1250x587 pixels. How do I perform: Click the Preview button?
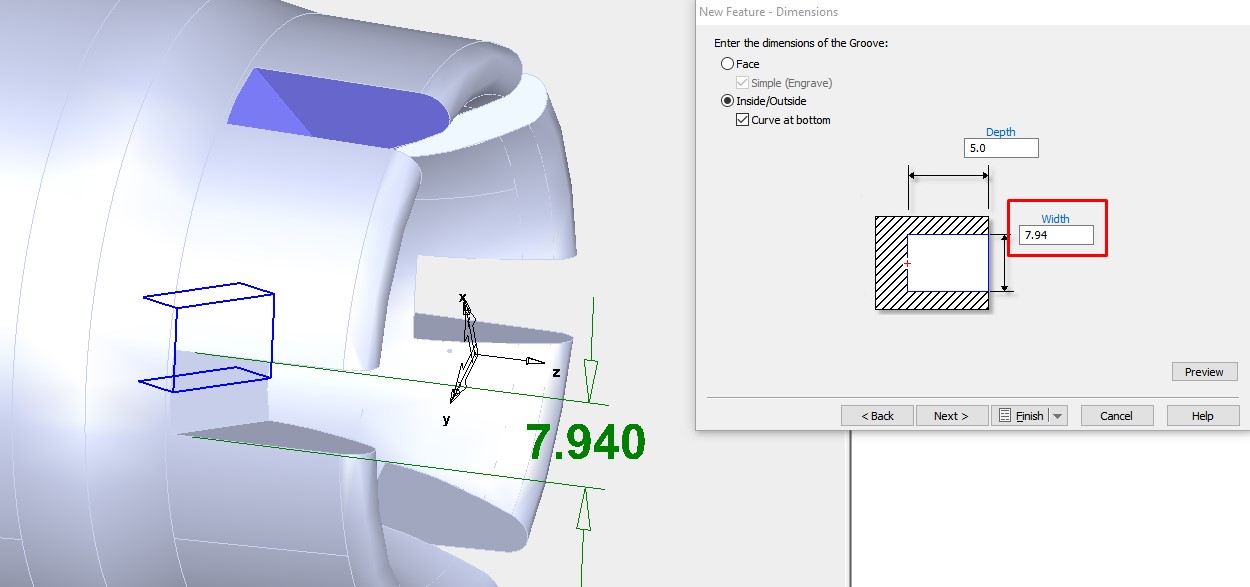coord(1203,371)
